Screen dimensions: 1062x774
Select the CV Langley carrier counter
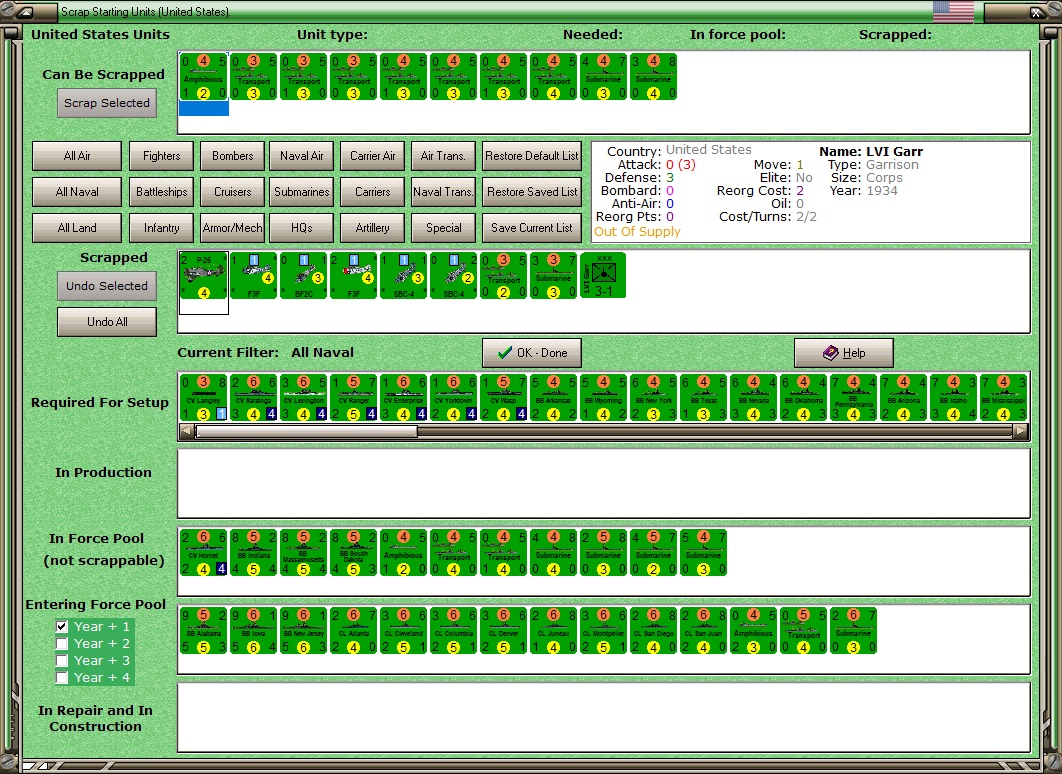(204, 397)
